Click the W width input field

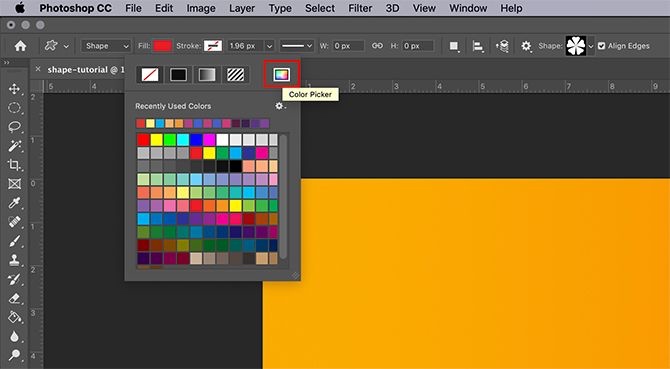(348, 46)
